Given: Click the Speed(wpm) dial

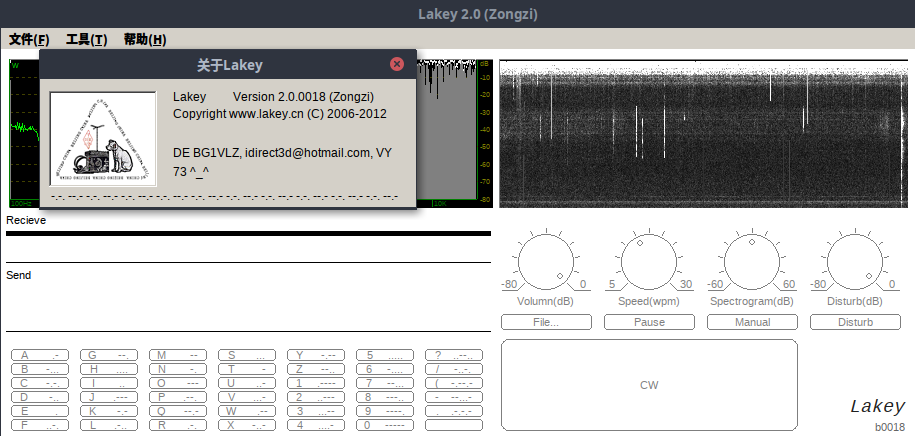Looking at the screenshot, I should 648,262.
